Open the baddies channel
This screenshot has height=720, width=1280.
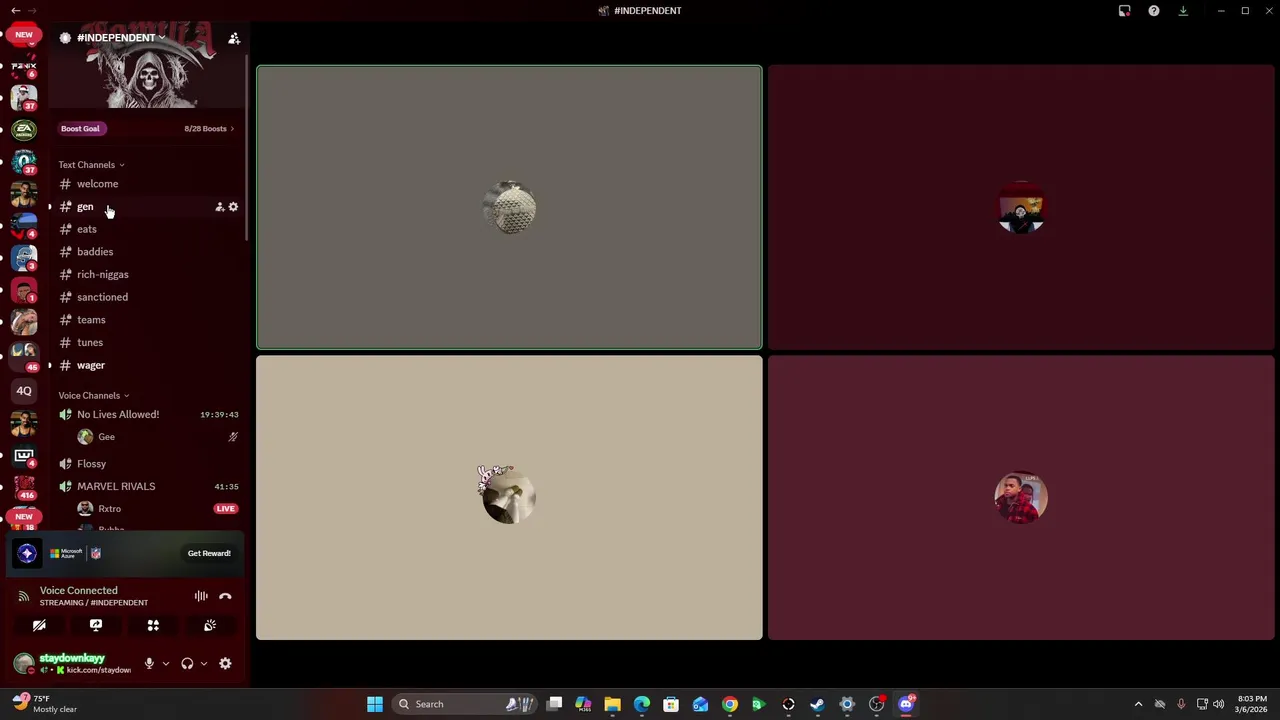point(148,252)
